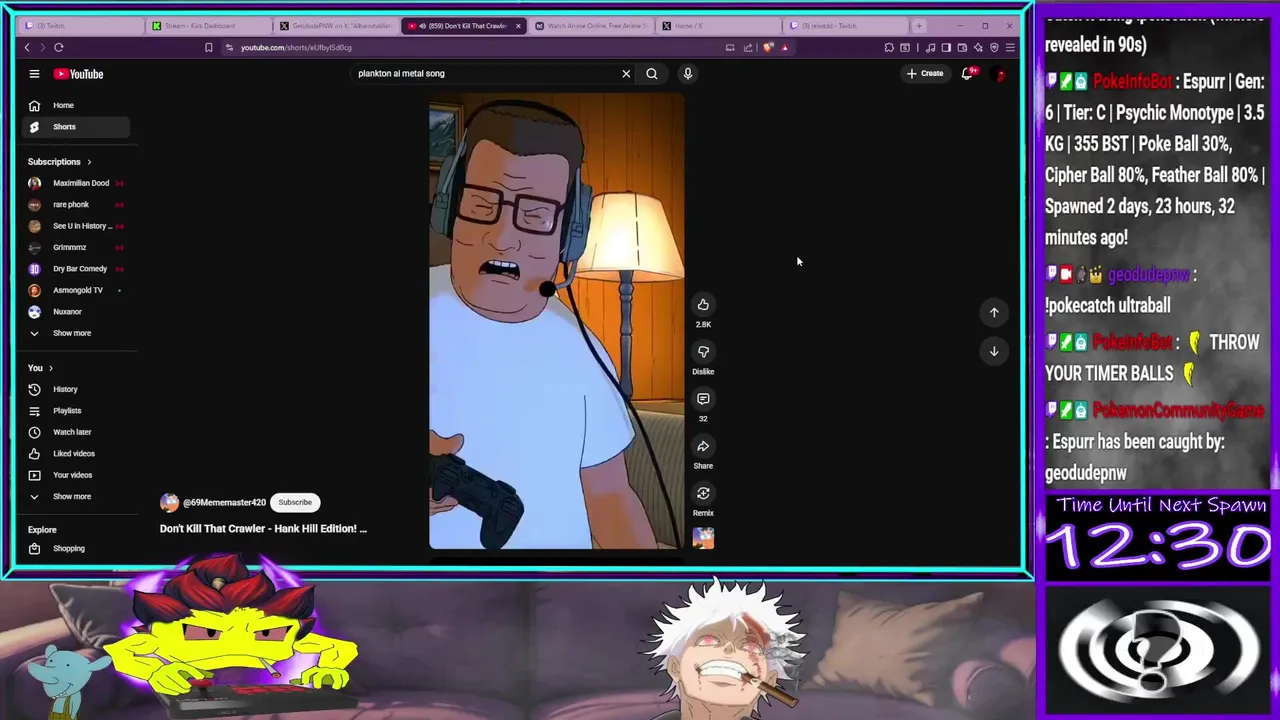Open Liked videos
The image size is (1280, 720).
[75, 454]
